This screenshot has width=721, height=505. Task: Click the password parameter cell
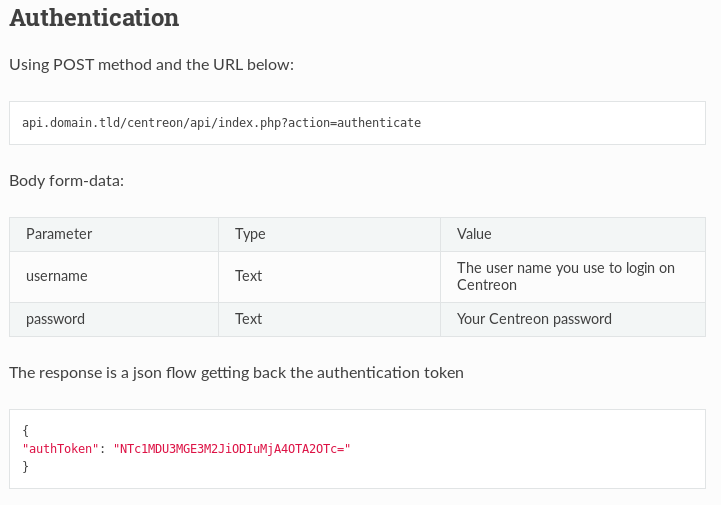point(55,319)
